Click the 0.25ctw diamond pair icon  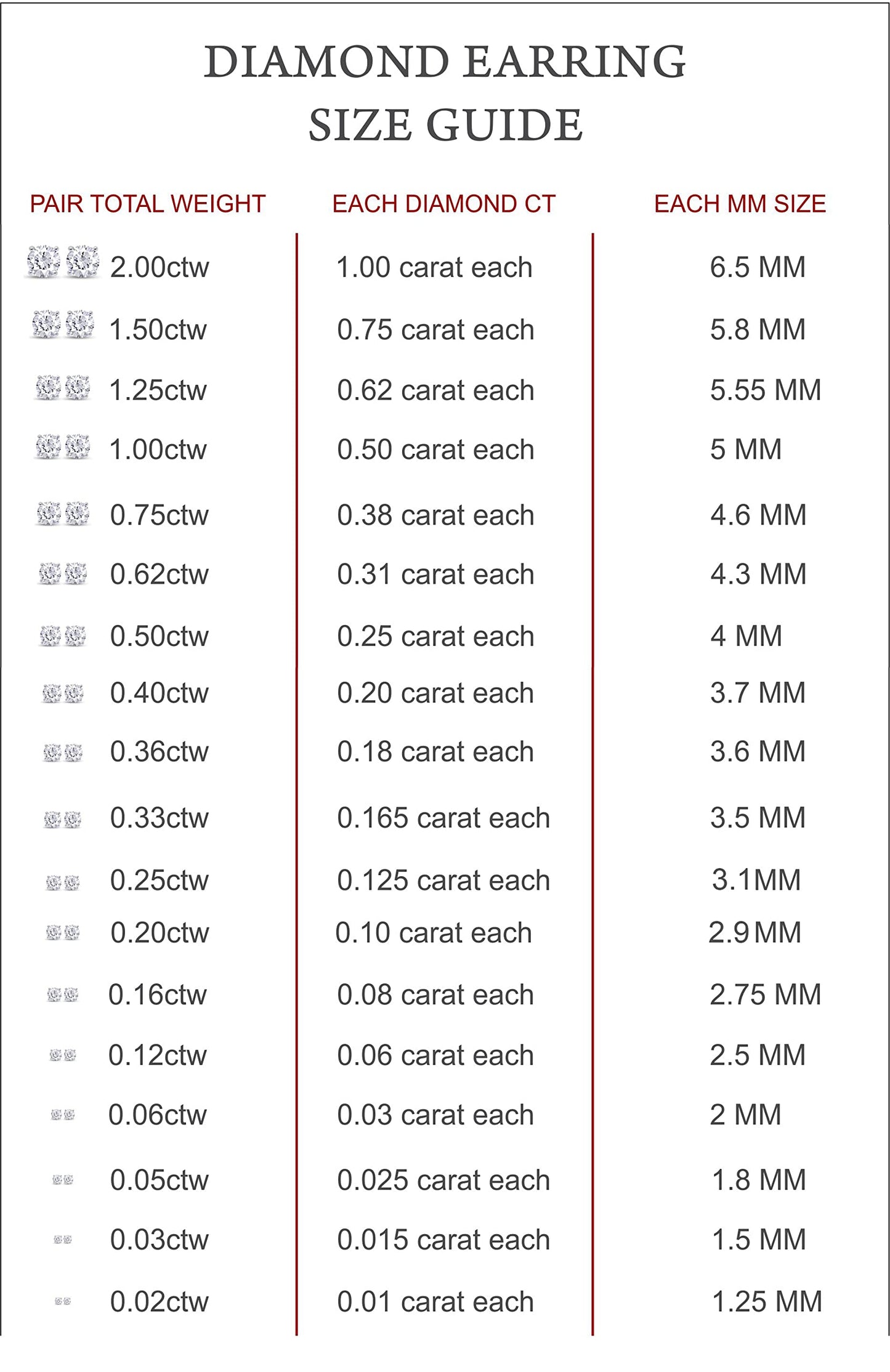(63, 882)
